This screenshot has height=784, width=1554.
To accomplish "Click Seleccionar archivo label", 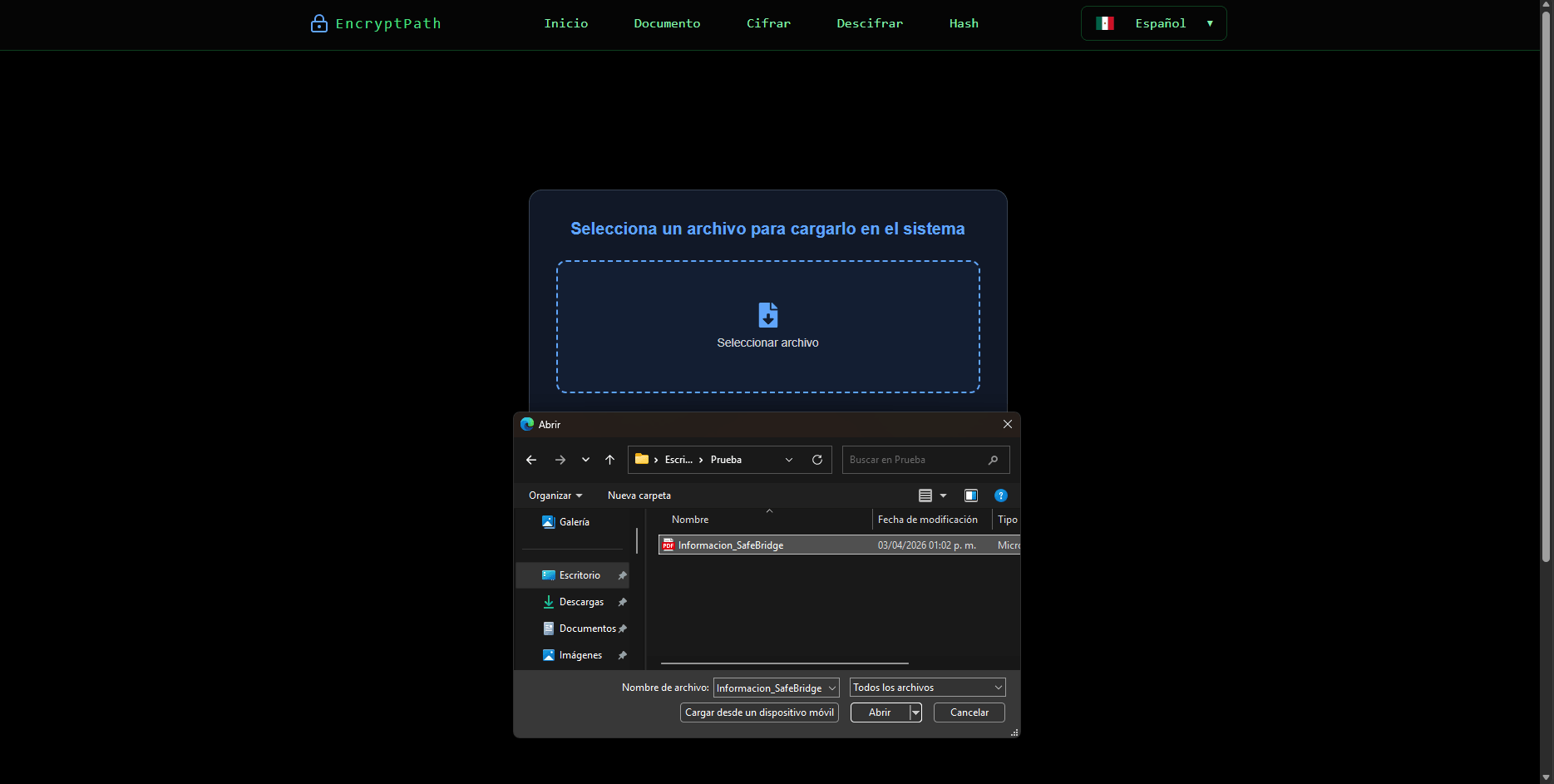I will [768, 343].
